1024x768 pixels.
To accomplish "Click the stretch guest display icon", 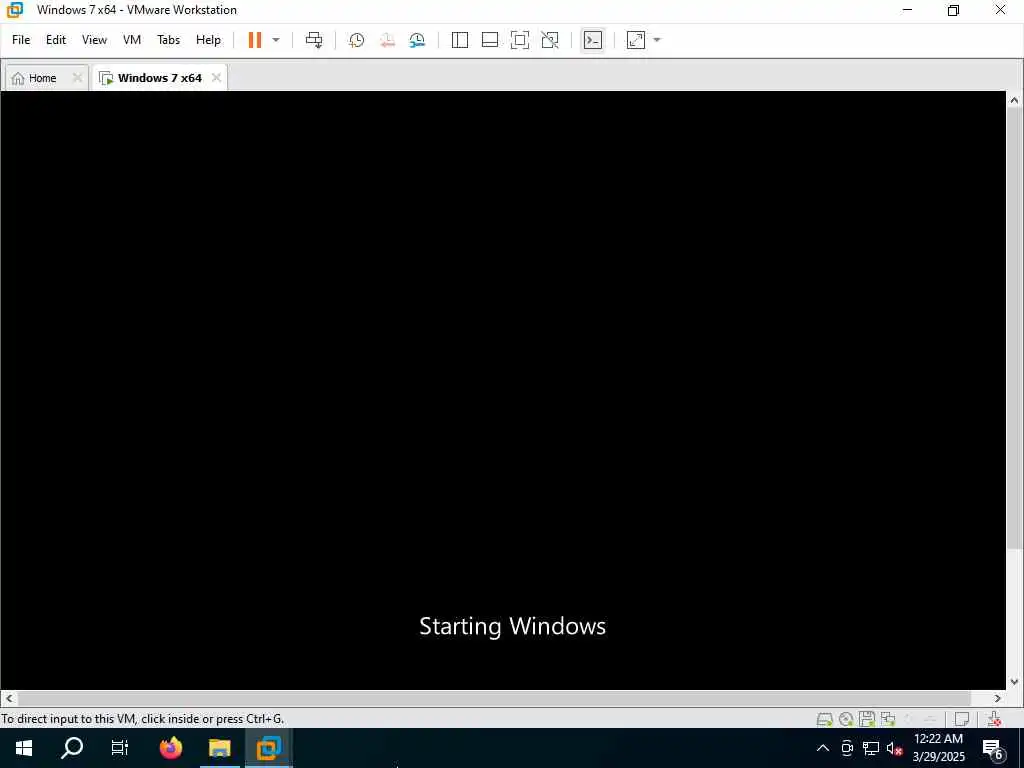I will [635, 40].
